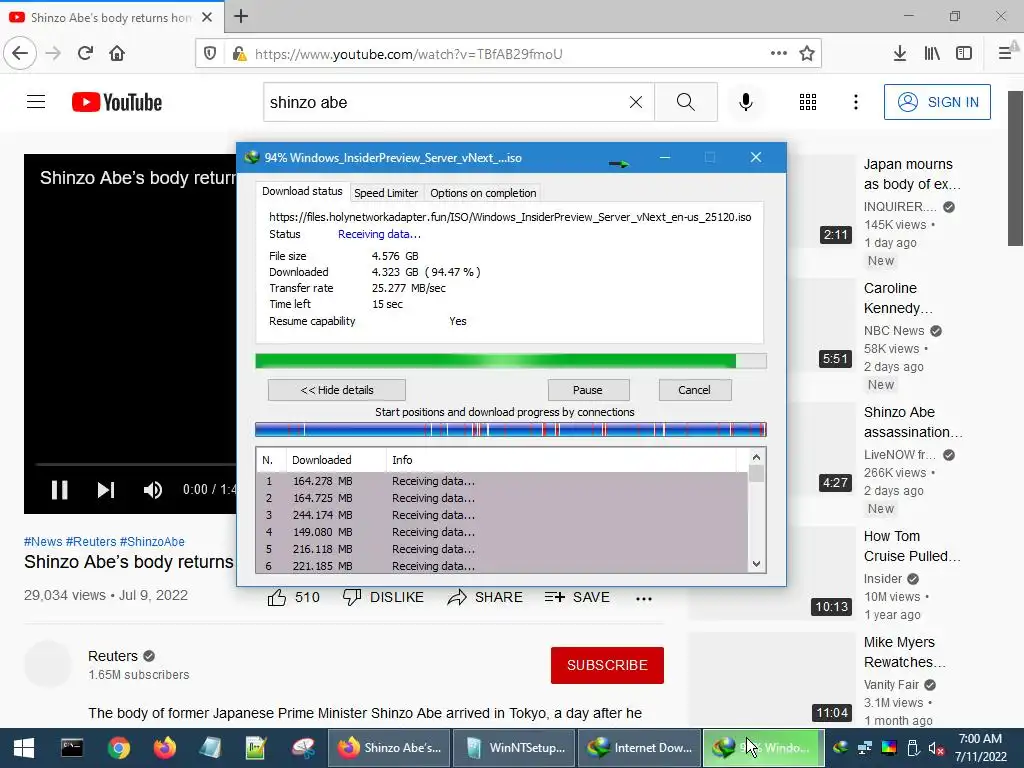Click tracking protection shield icon

210,54
